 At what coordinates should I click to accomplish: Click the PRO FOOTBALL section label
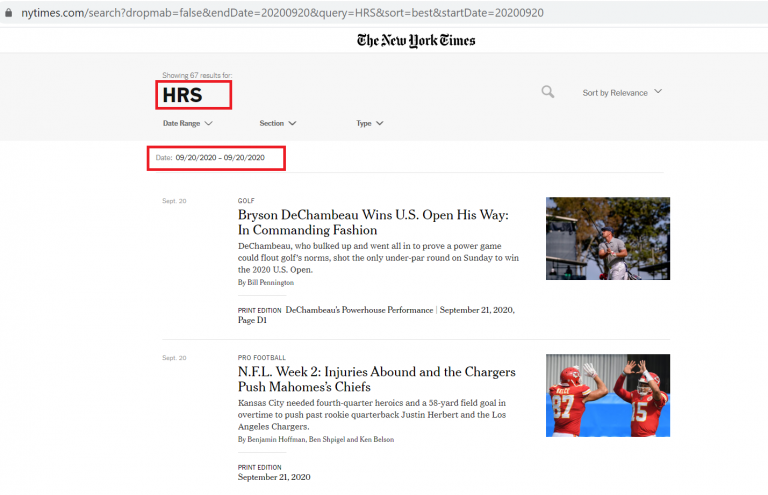262,358
